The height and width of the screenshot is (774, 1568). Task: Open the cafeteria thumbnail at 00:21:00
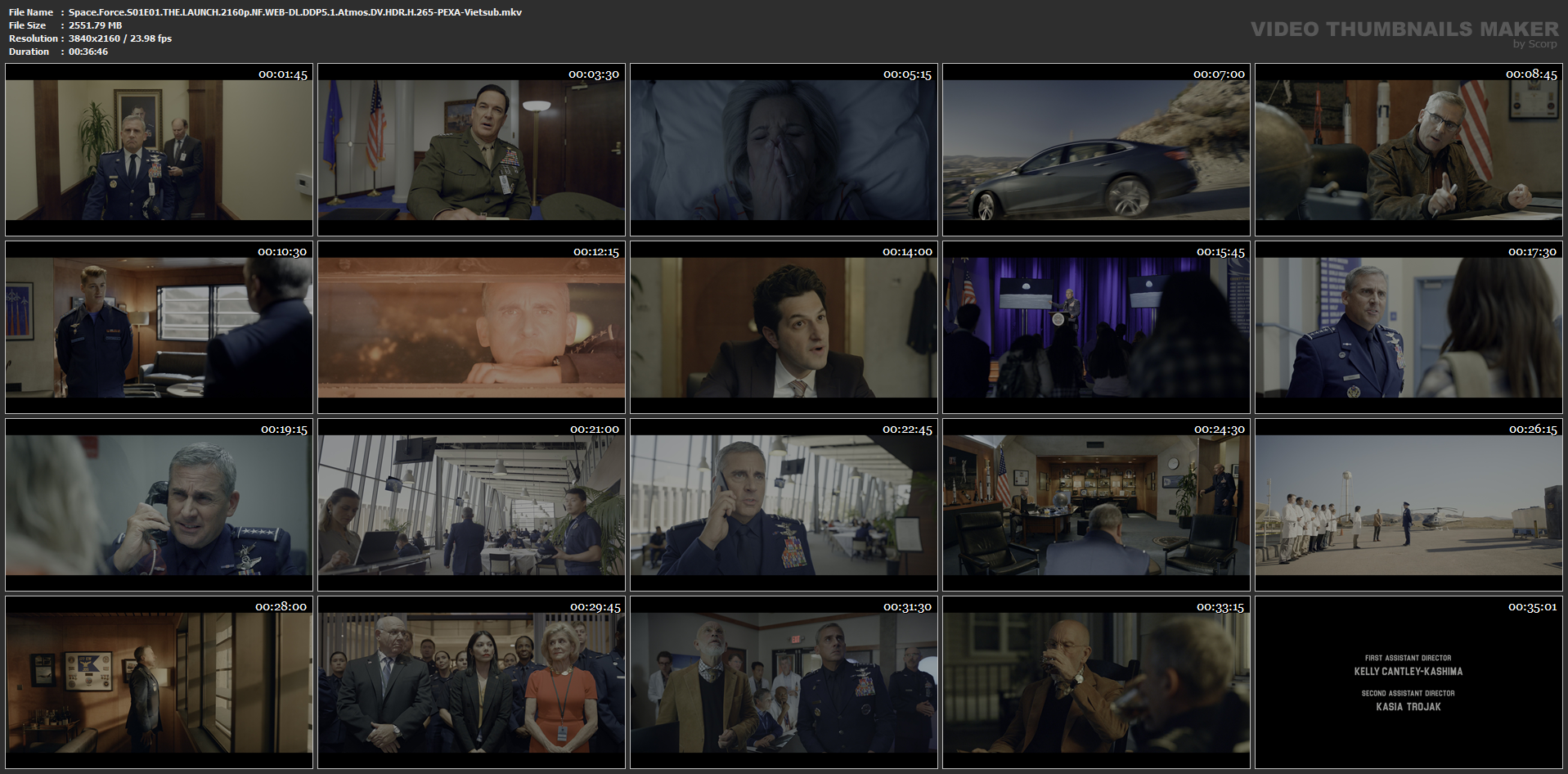coord(471,505)
